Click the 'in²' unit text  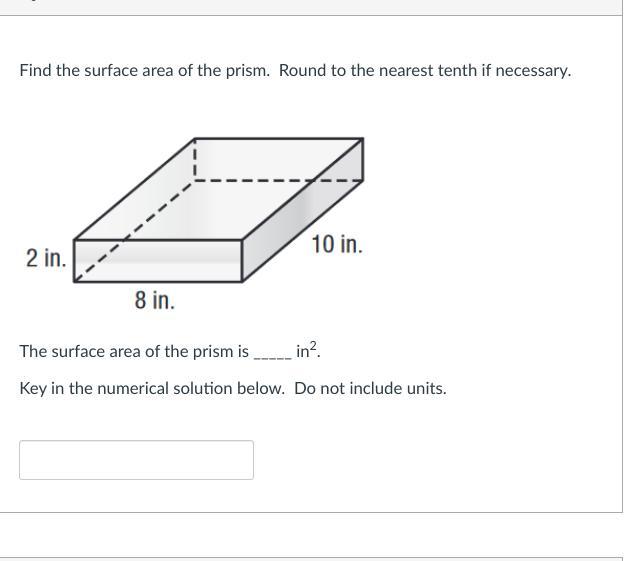pyautogui.click(x=308, y=351)
